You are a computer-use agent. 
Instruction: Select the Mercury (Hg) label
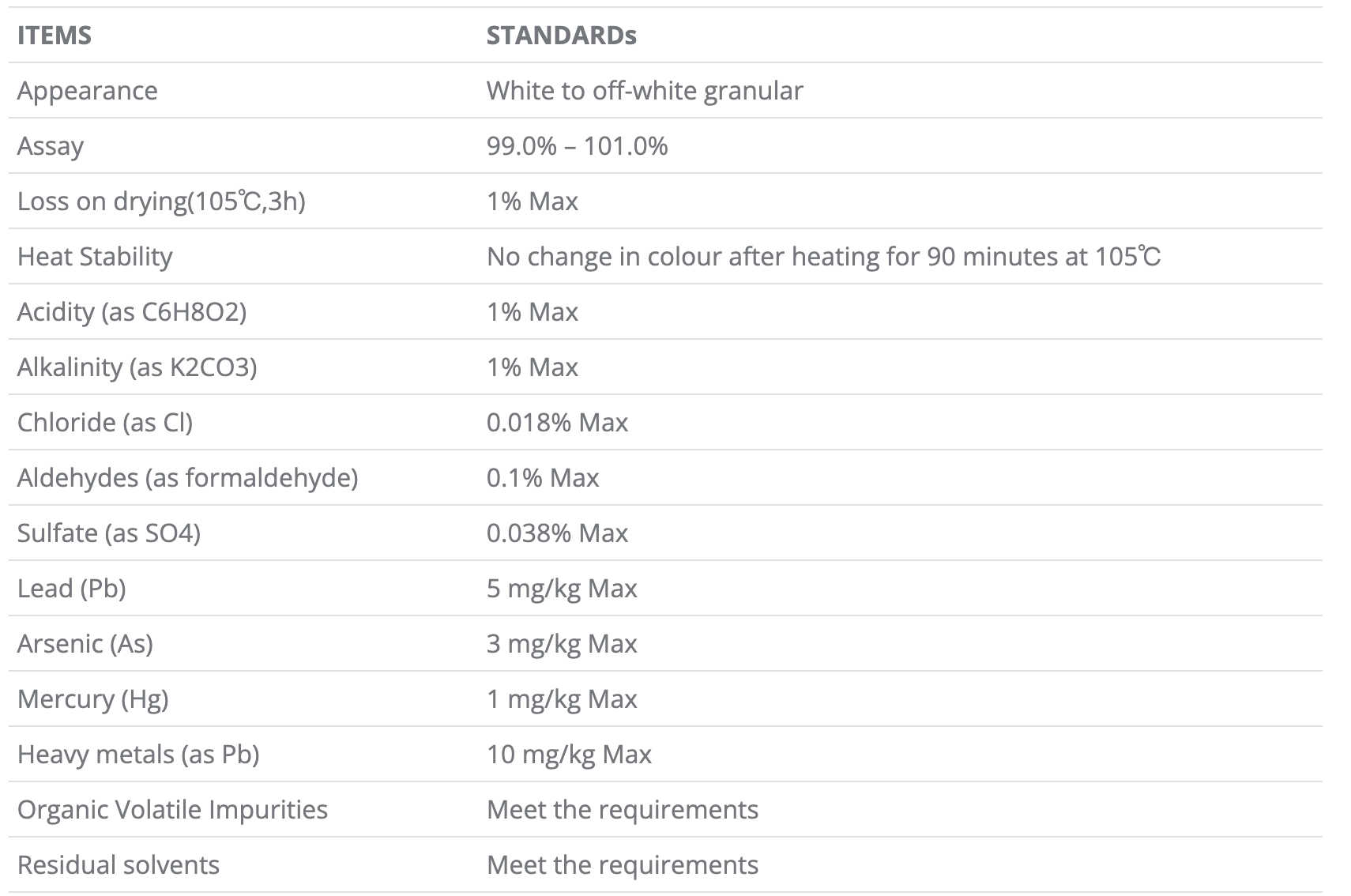(x=93, y=699)
